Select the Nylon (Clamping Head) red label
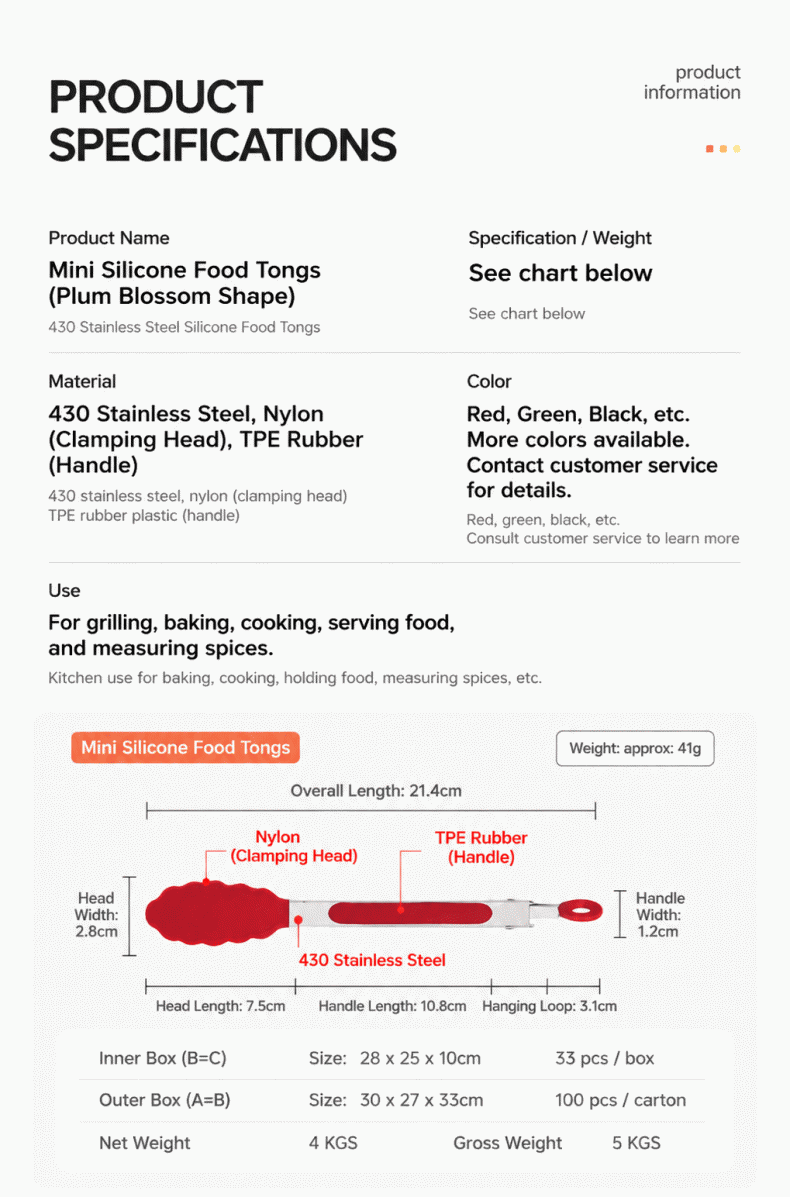Viewport: 790px width, 1197px height. point(294,847)
